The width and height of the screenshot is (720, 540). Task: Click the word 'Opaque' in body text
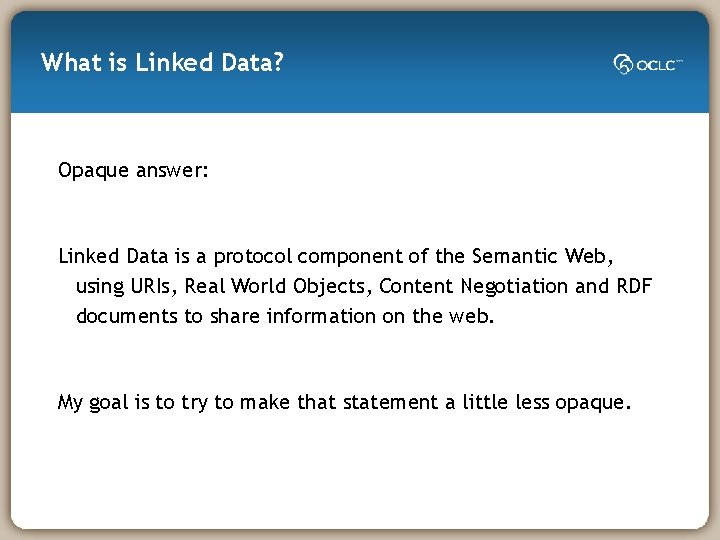click(x=93, y=171)
